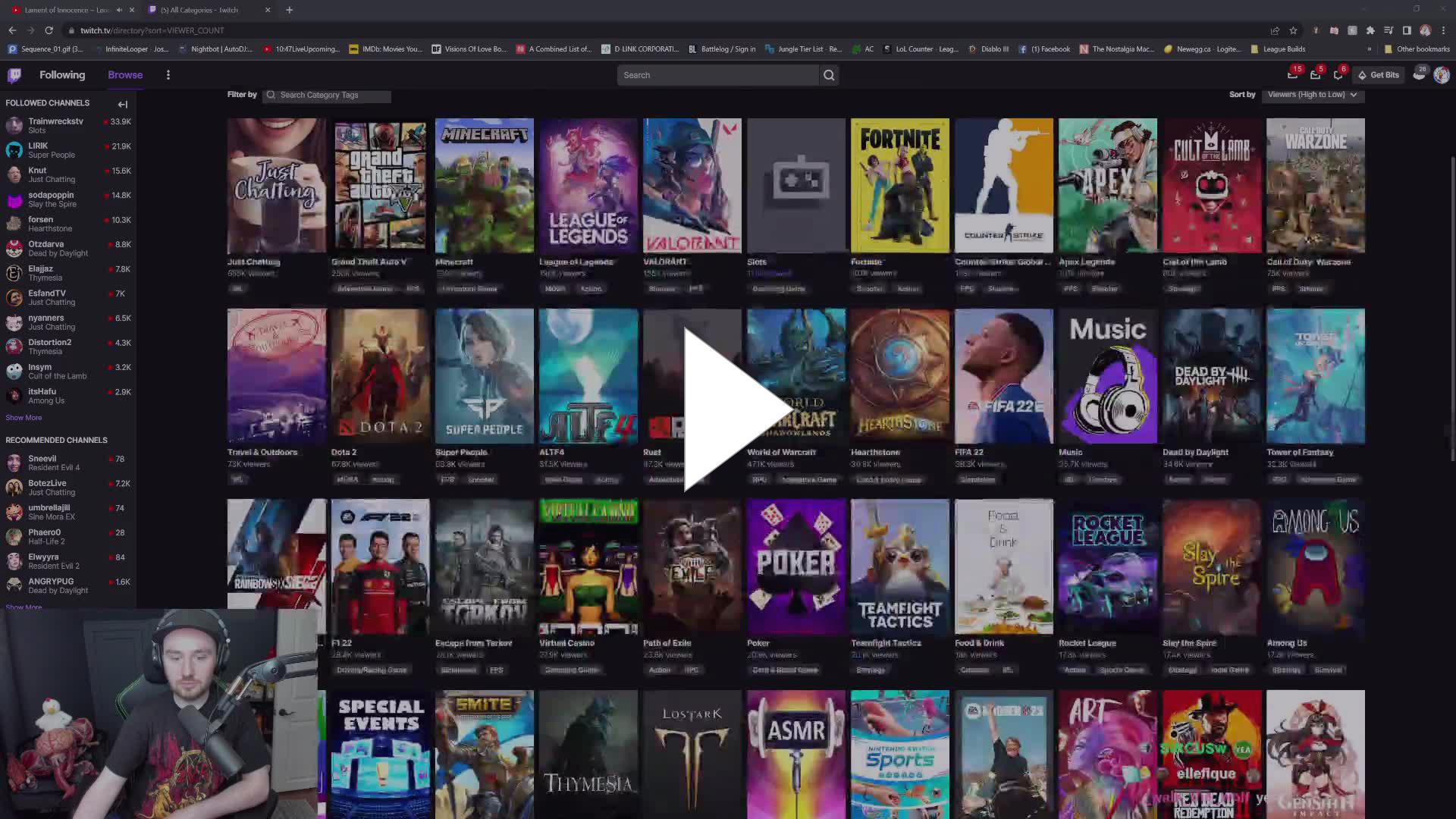Type in the Search Category Tags field
Screen dimensions: 1456x819
coord(328,95)
